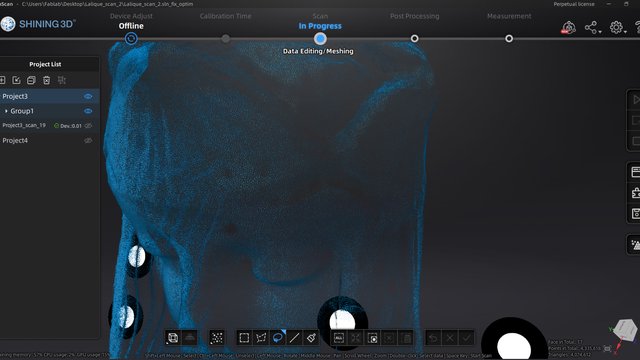Select the lasso selection tool

(278, 338)
